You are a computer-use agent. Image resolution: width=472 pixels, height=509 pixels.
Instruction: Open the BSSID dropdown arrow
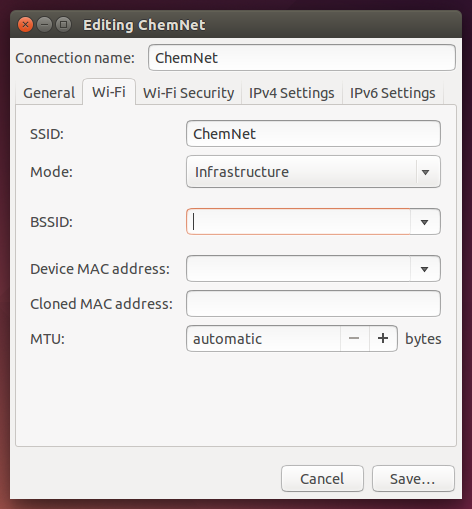425,222
